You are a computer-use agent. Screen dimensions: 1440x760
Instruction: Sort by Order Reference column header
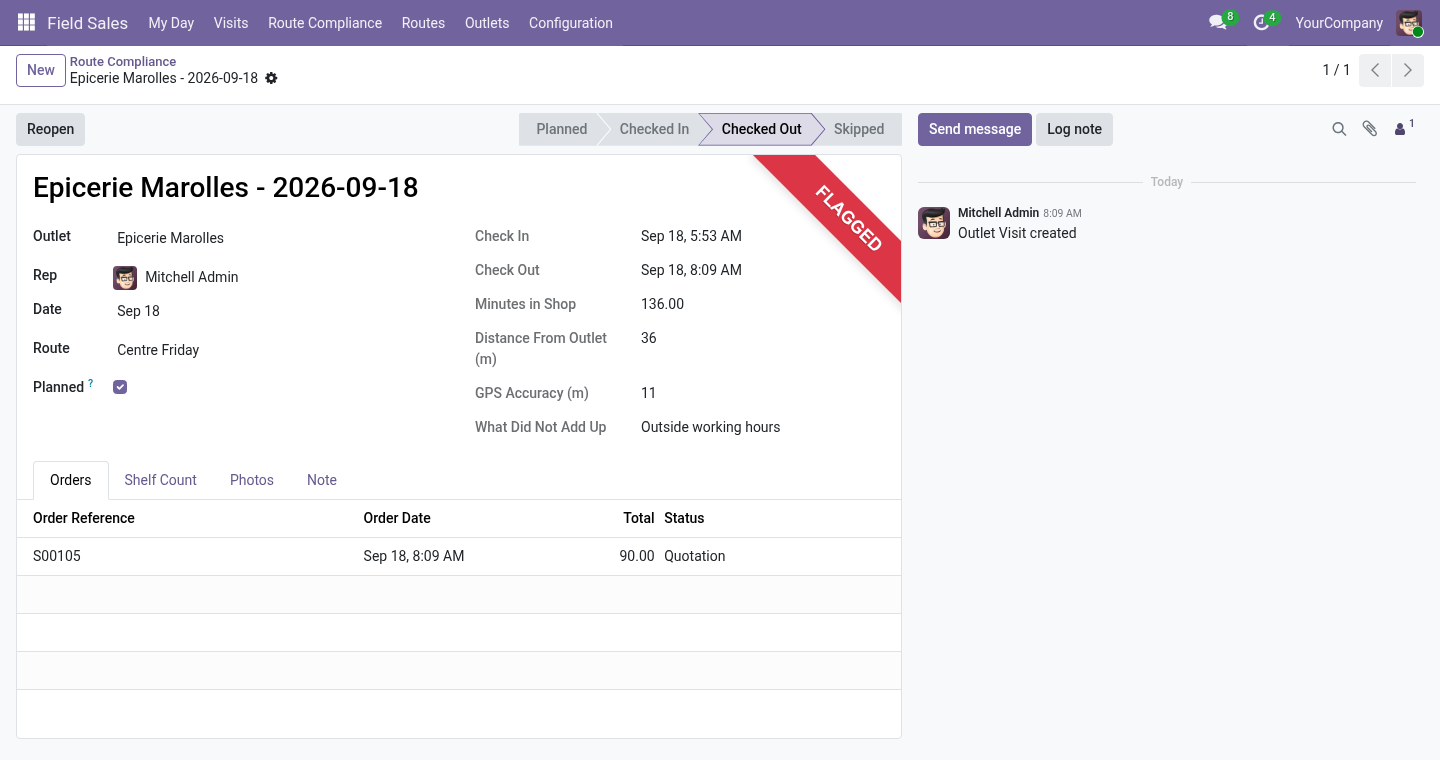84,518
